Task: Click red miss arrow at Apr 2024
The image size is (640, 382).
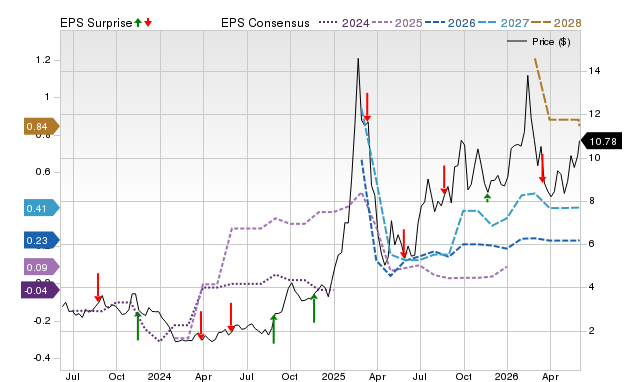Action: coord(200,325)
